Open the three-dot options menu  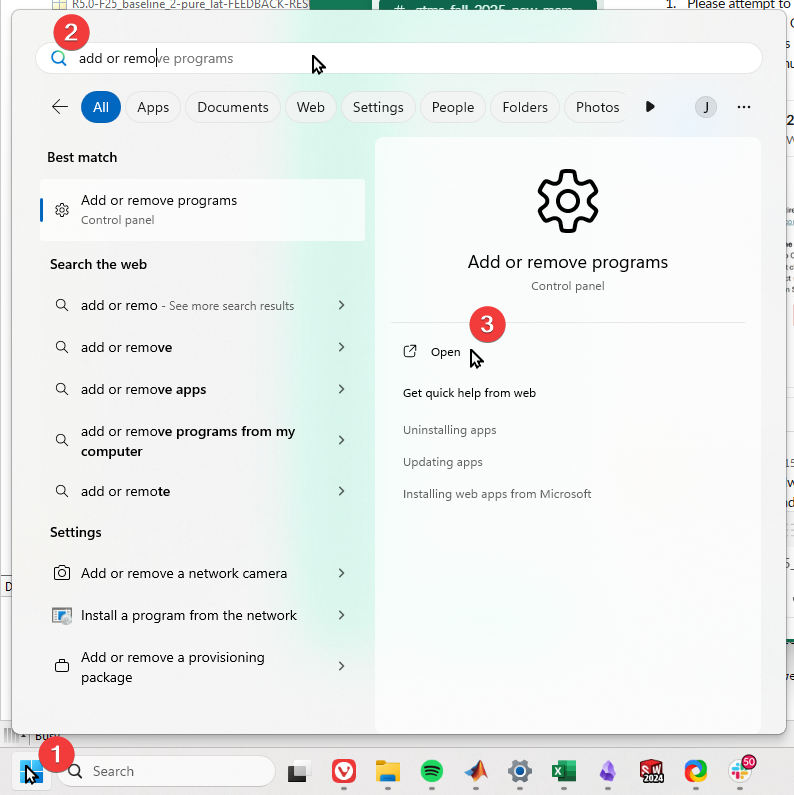pyautogui.click(x=743, y=107)
